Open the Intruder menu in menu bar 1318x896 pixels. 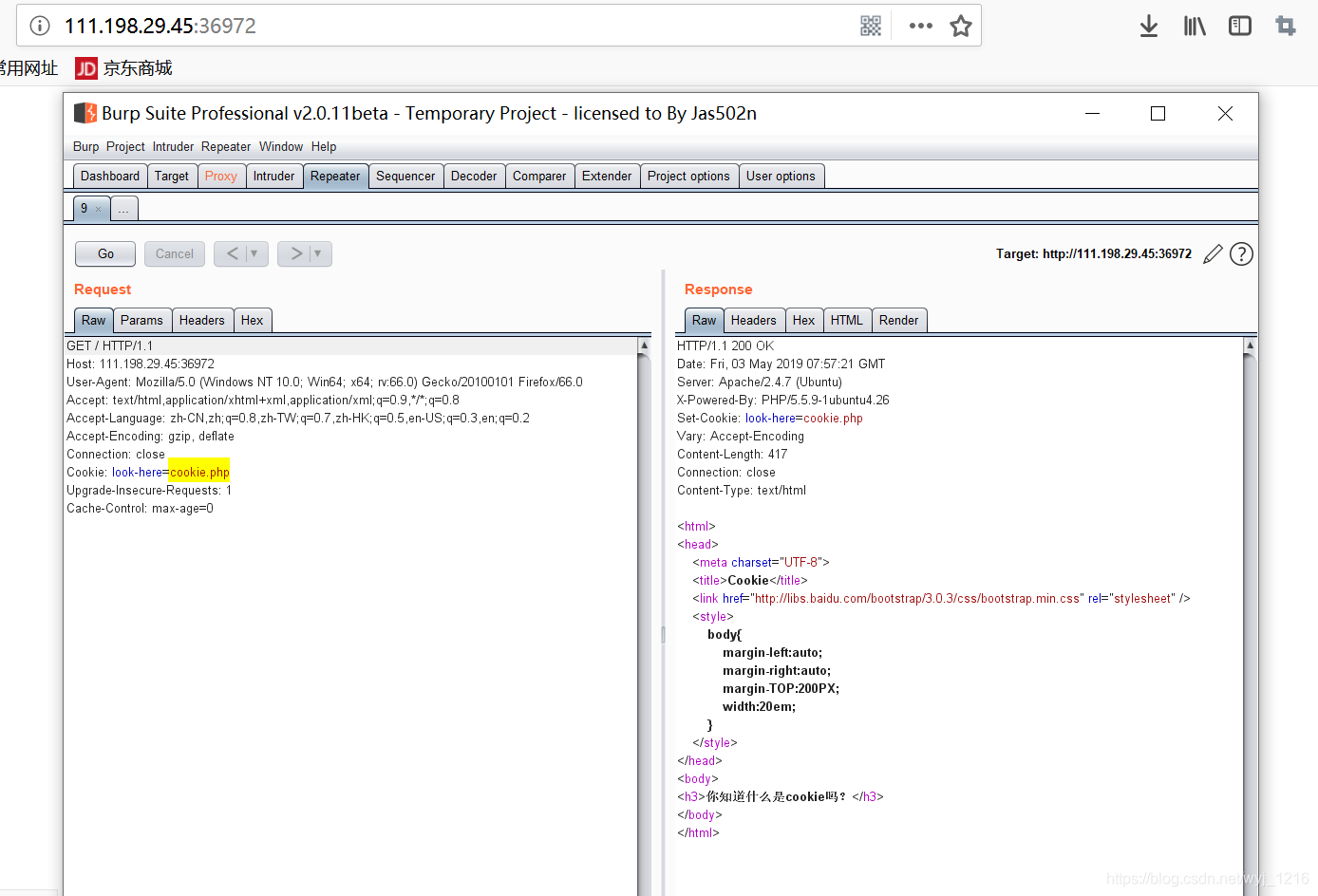pyautogui.click(x=173, y=147)
